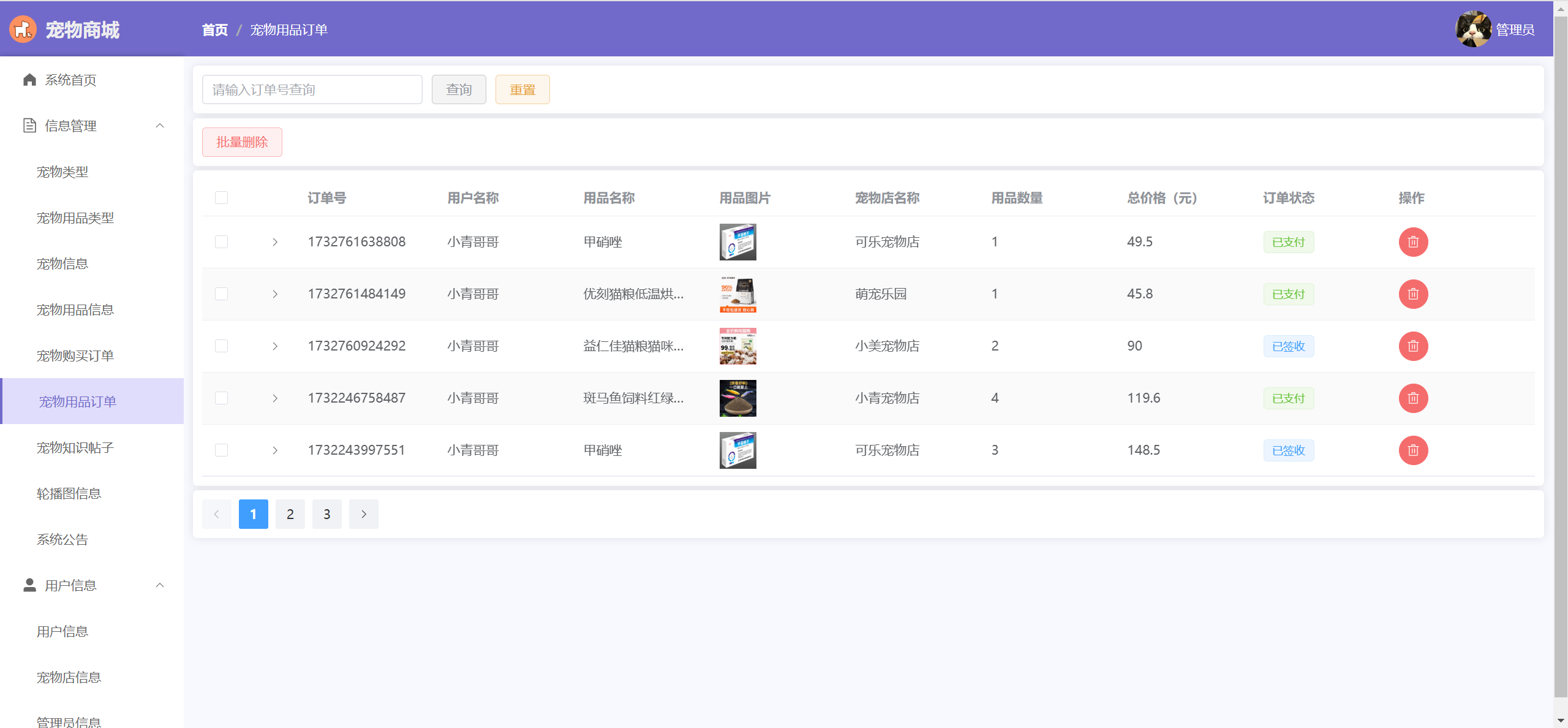Image resolution: width=1568 pixels, height=728 pixels.
Task: Click the 批量删除 button
Action: click(242, 142)
